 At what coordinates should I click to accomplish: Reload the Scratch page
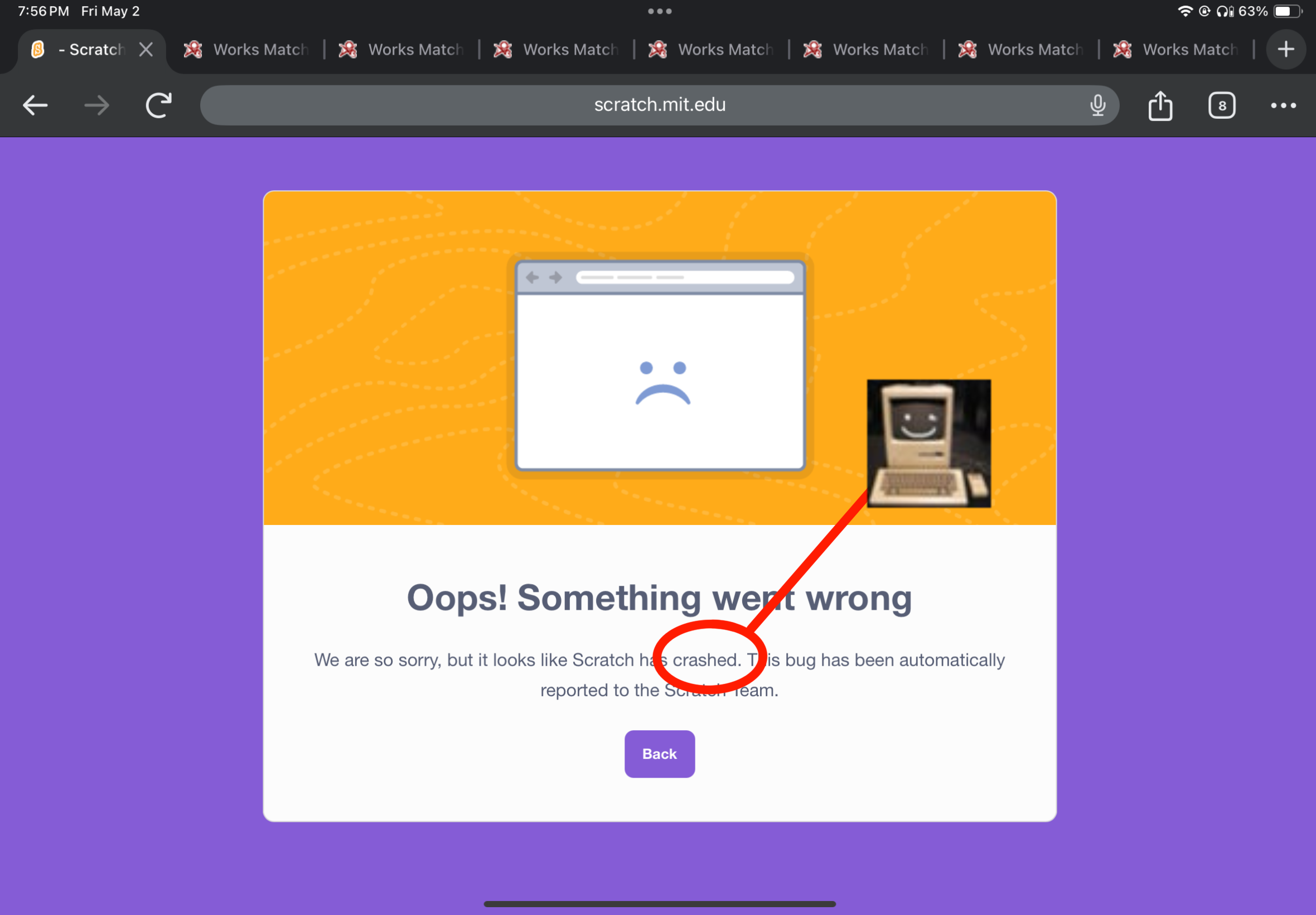159,105
